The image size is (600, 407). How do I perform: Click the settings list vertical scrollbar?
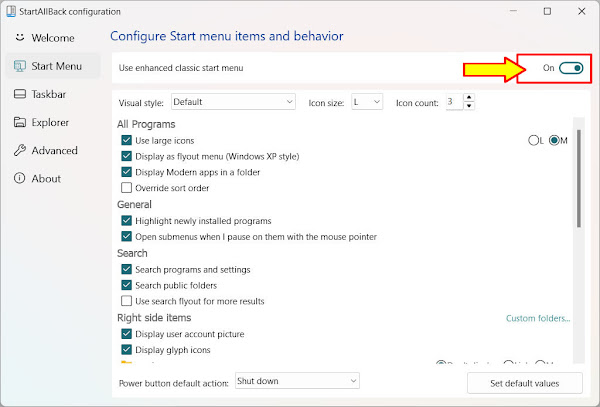tap(579, 178)
